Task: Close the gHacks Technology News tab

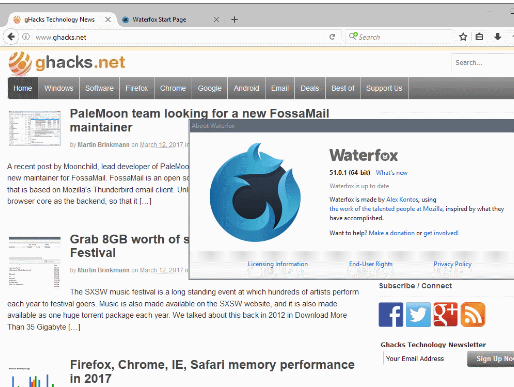Action: (x=108, y=20)
